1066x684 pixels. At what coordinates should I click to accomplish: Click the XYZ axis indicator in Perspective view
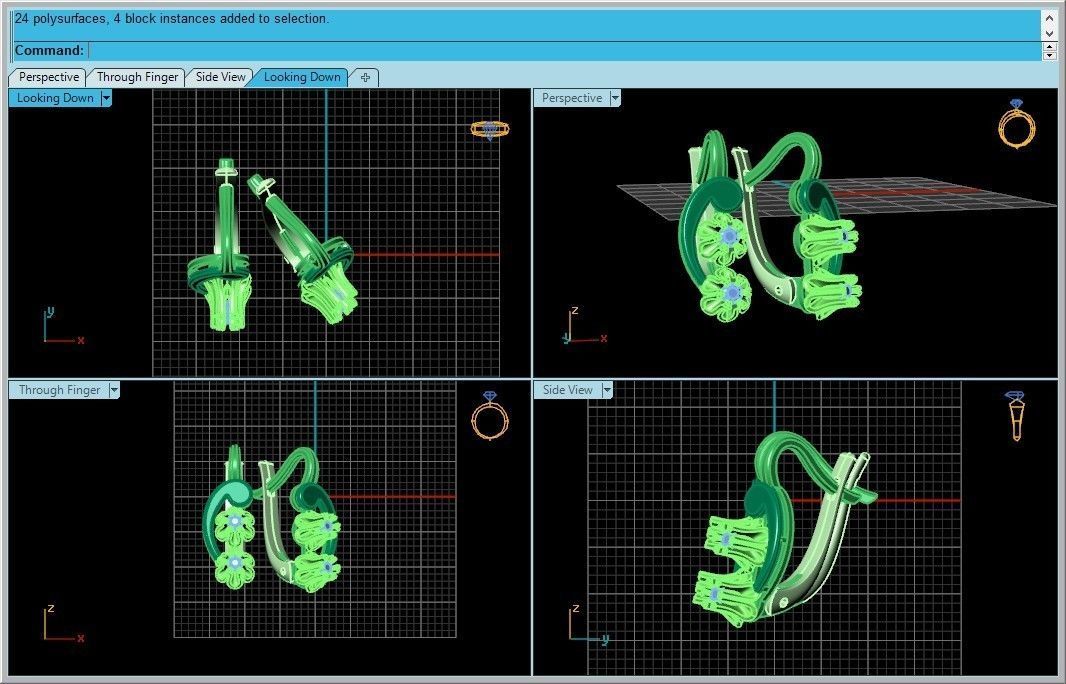585,325
